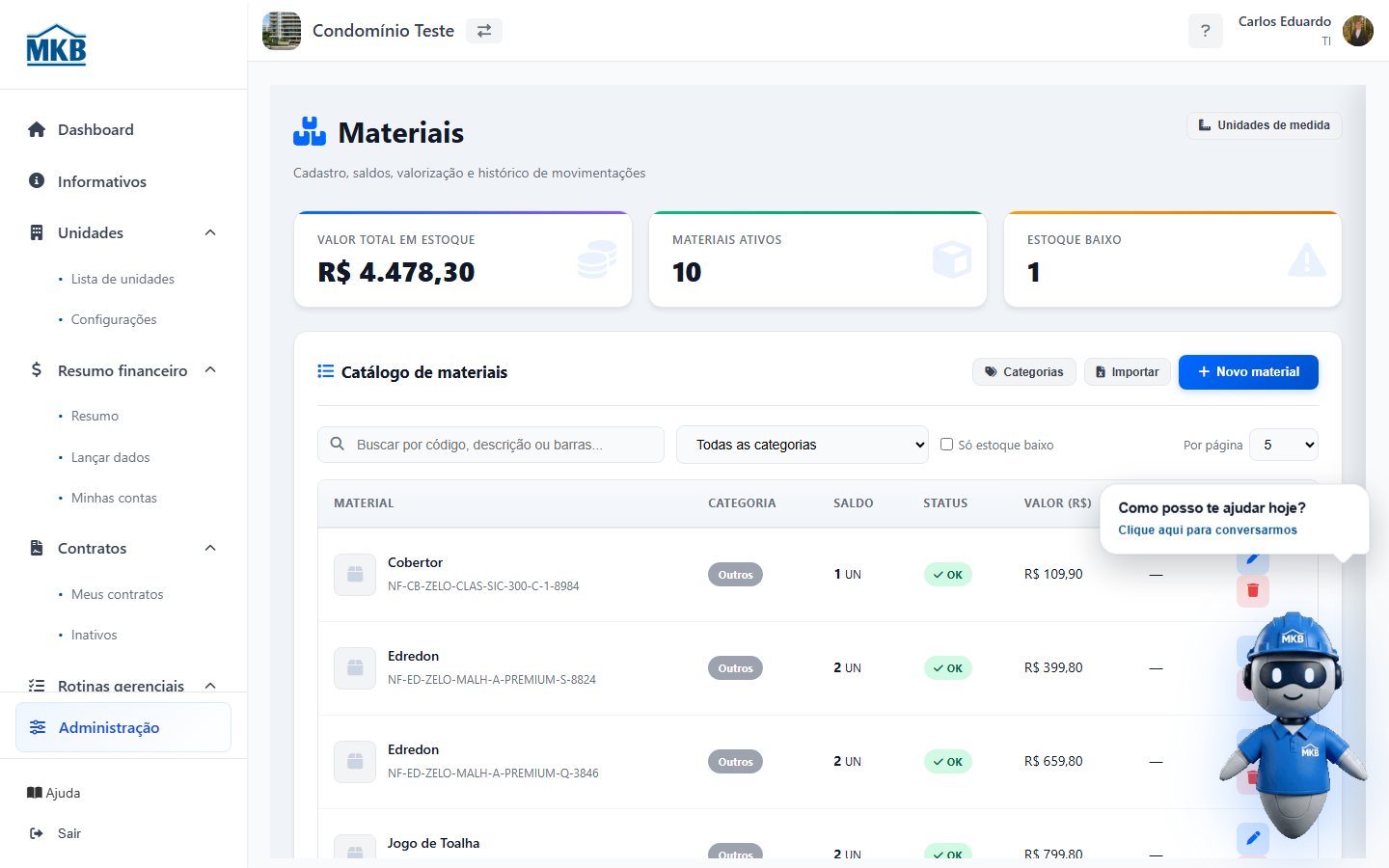1389x868 pixels.
Task: Click the Sair logout icon
Action: (37, 833)
